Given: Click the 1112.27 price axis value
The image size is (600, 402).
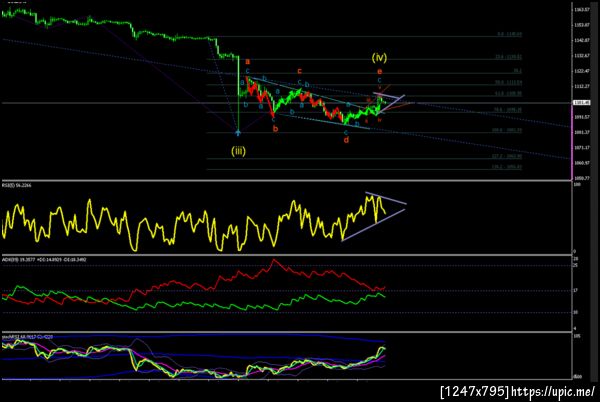Looking at the screenshot, I should [x=581, y=86].
